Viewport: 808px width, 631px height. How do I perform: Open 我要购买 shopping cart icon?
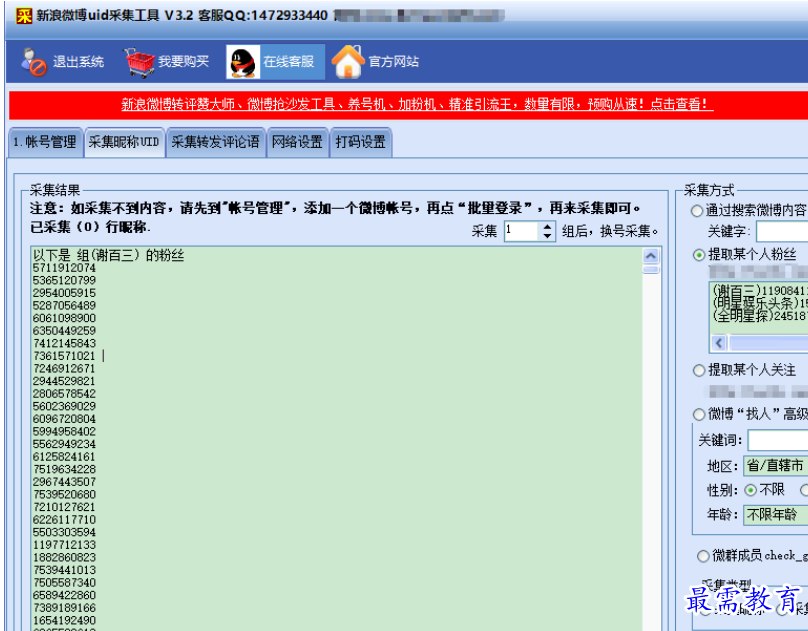point(139,62)
